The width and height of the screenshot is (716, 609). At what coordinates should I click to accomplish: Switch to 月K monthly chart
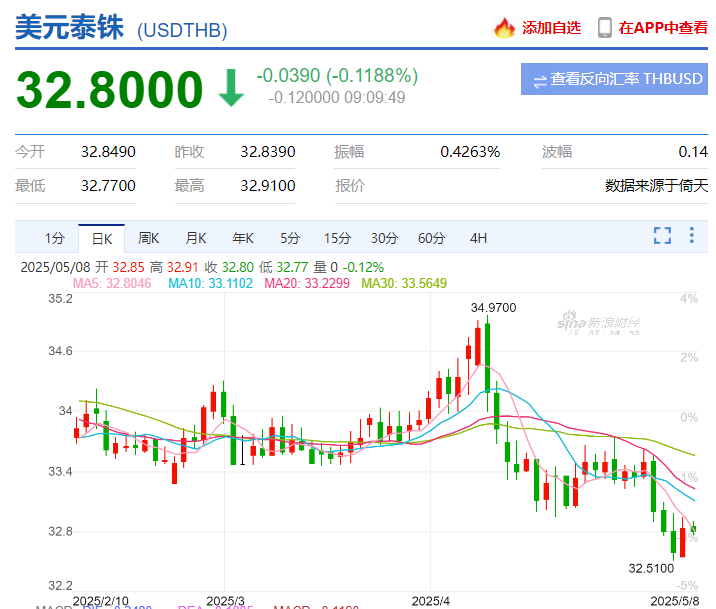tap(196, 238)
